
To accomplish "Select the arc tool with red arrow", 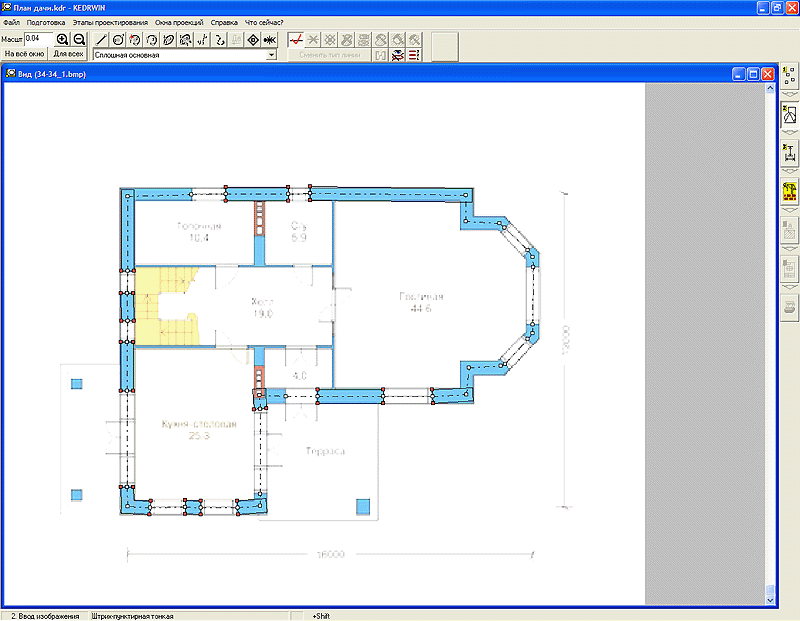I will [x=135, y=40].
